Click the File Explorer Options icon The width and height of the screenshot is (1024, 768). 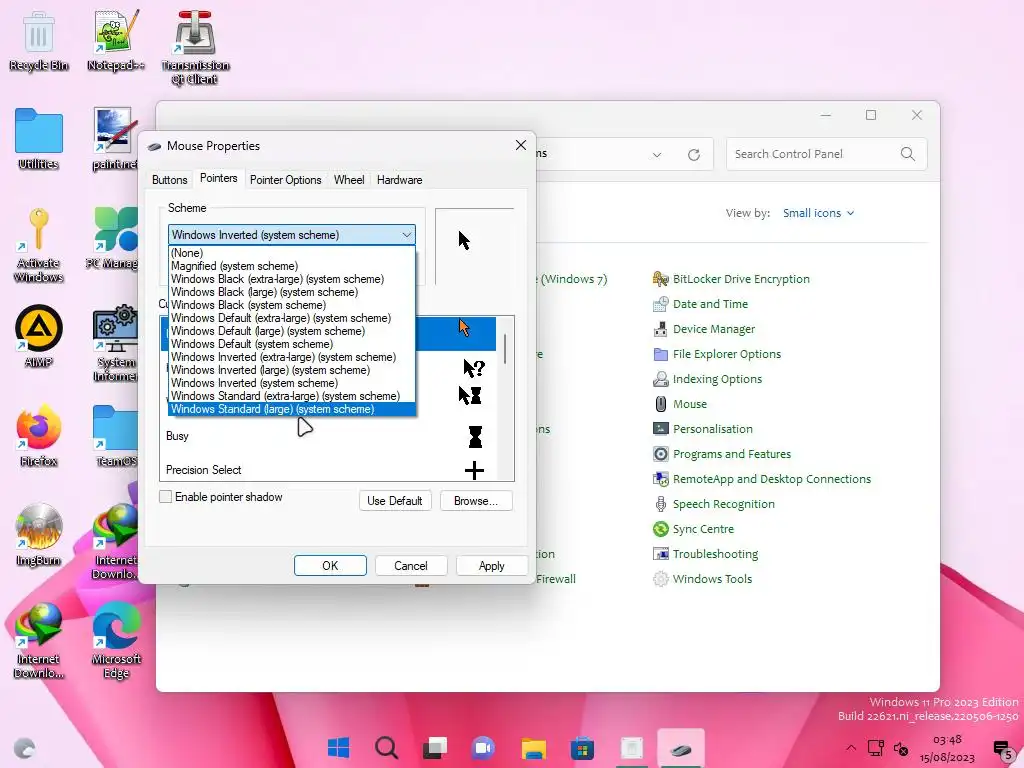[x=660, y=354]
